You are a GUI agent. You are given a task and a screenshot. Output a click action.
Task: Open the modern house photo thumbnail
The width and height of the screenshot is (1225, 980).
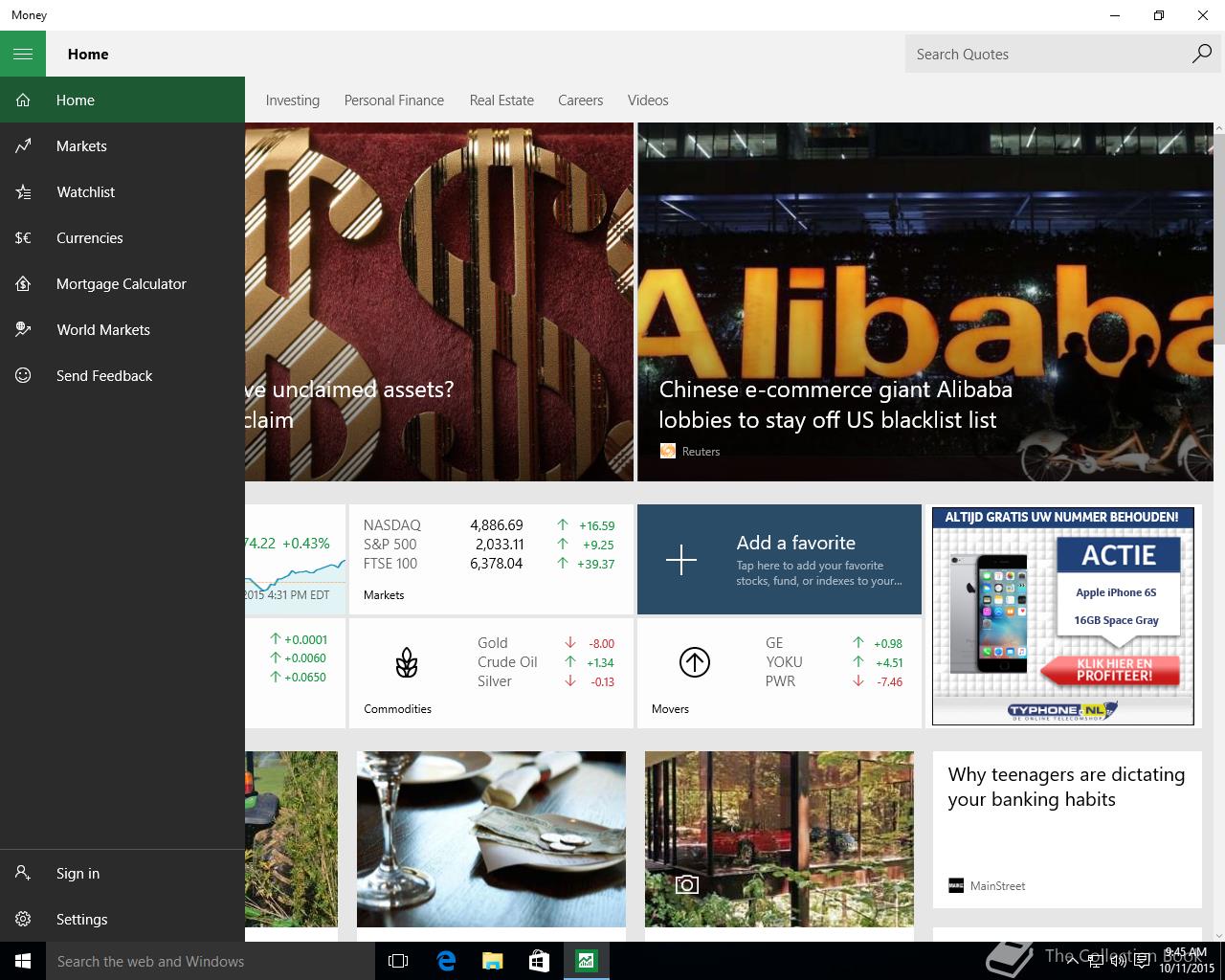779,839
